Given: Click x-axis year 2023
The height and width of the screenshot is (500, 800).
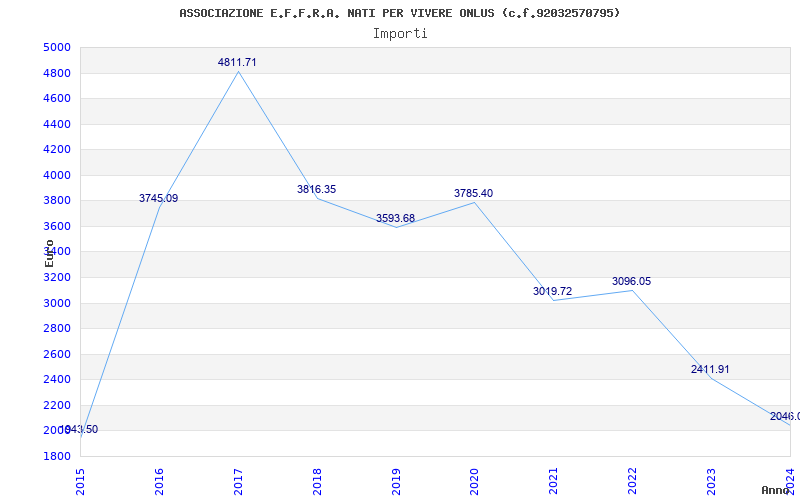Looking at the screenshot, I should tap(711, 482).
